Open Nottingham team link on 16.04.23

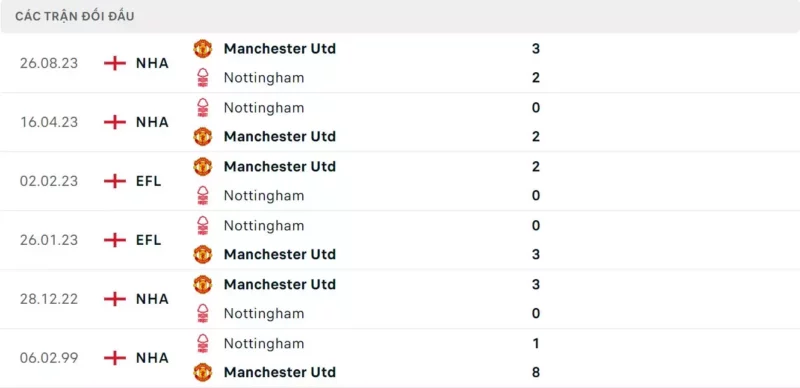[x=264, y=108]
